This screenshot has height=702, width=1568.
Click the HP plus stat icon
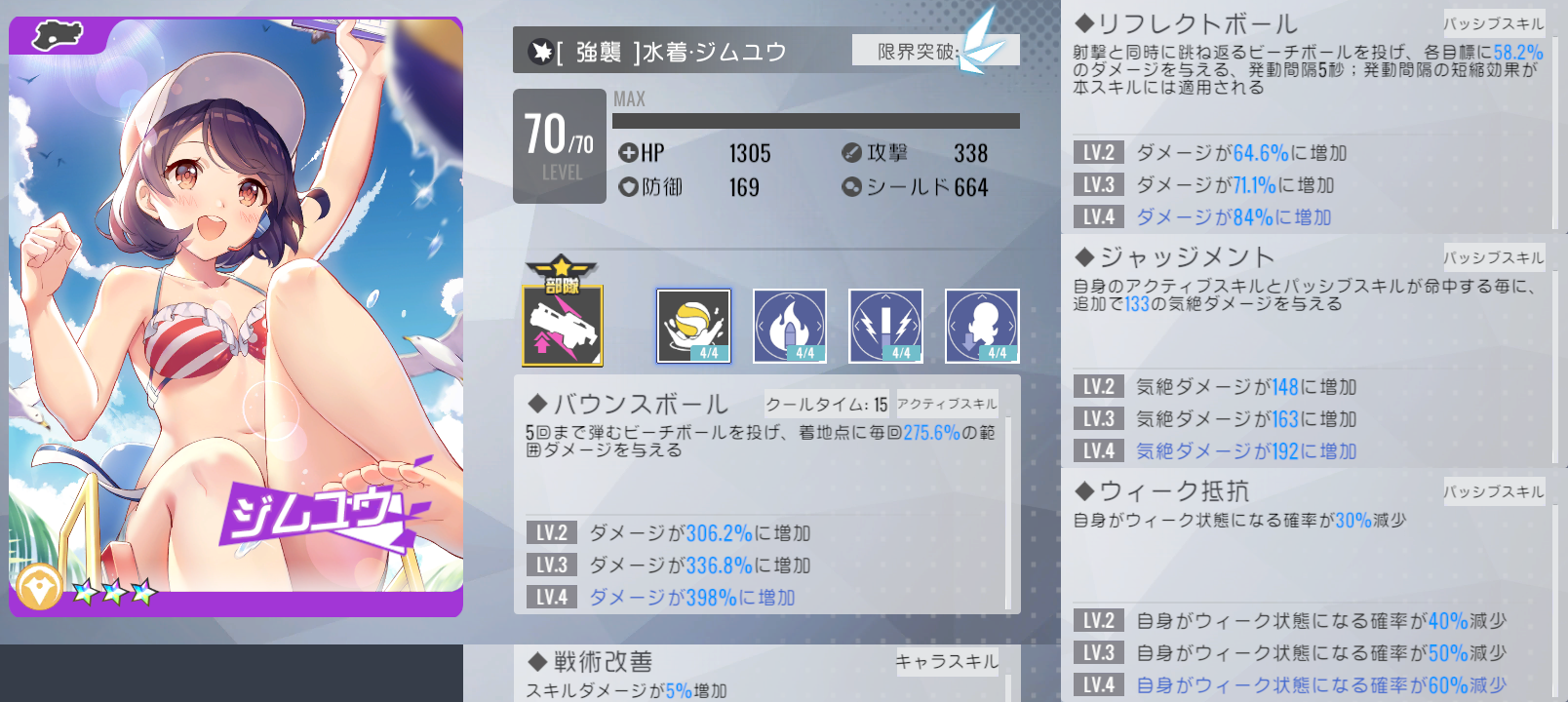coord(628,153)
